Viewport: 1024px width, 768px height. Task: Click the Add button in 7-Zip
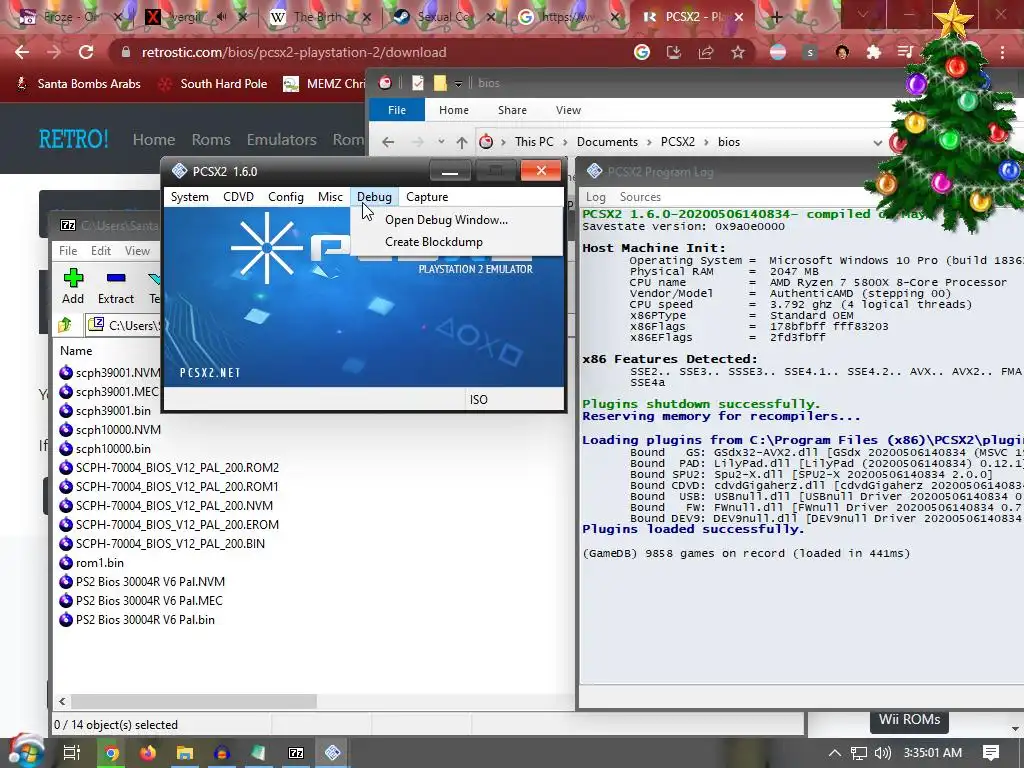coord(73,286)
